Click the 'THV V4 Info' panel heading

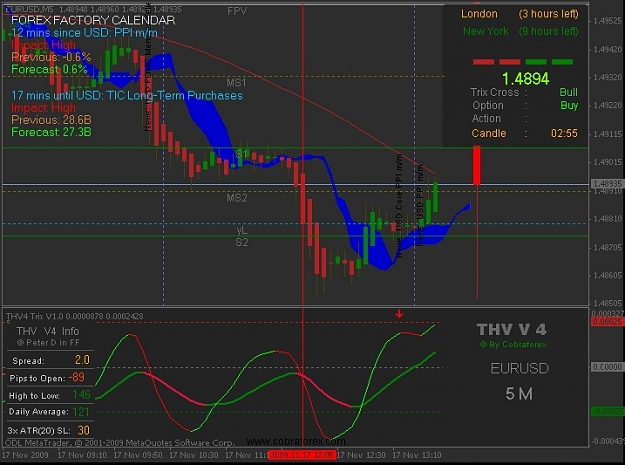pyautogui.click(x=47, y=331)
